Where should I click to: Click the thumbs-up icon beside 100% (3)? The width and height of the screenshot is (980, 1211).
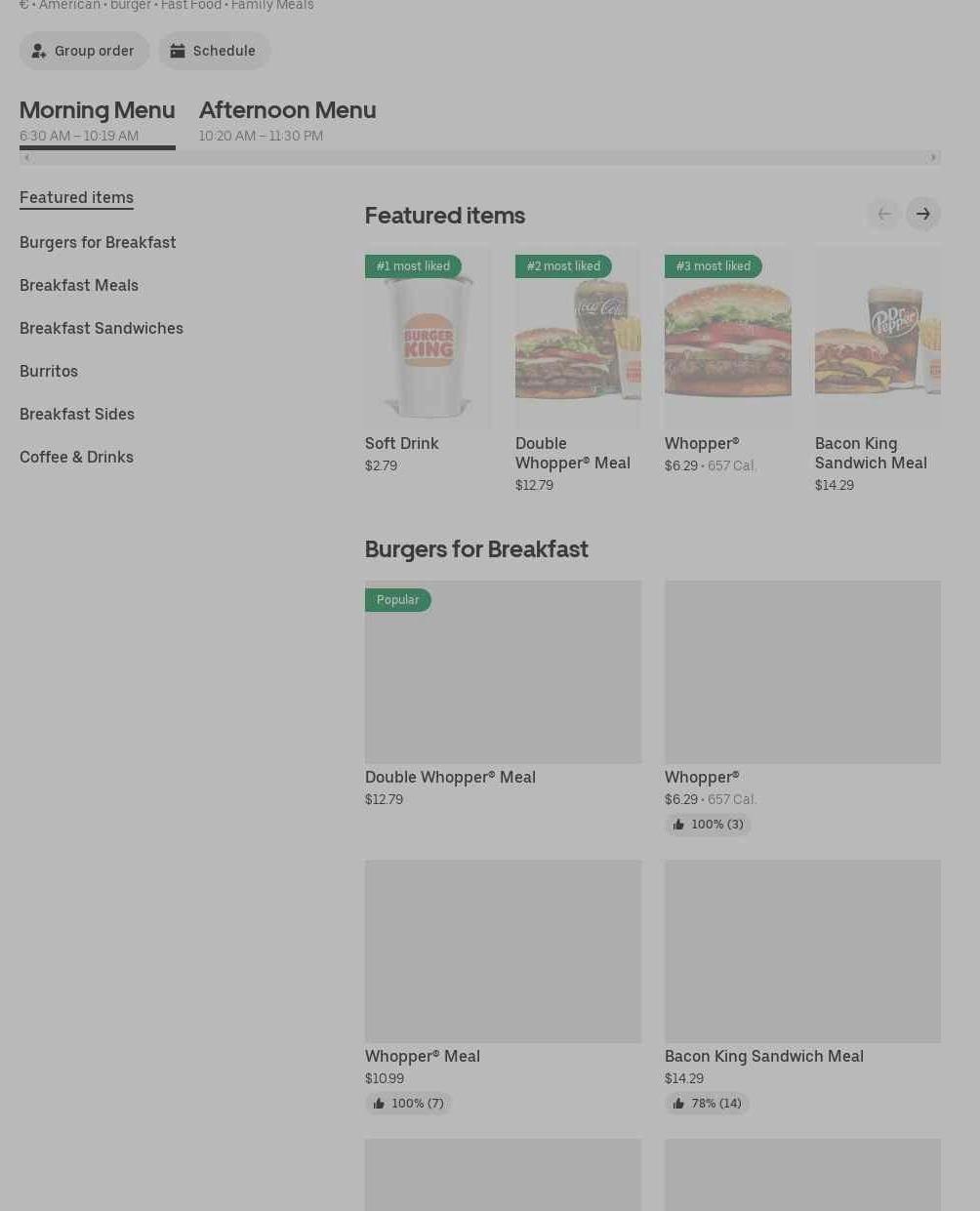point(678,825)
